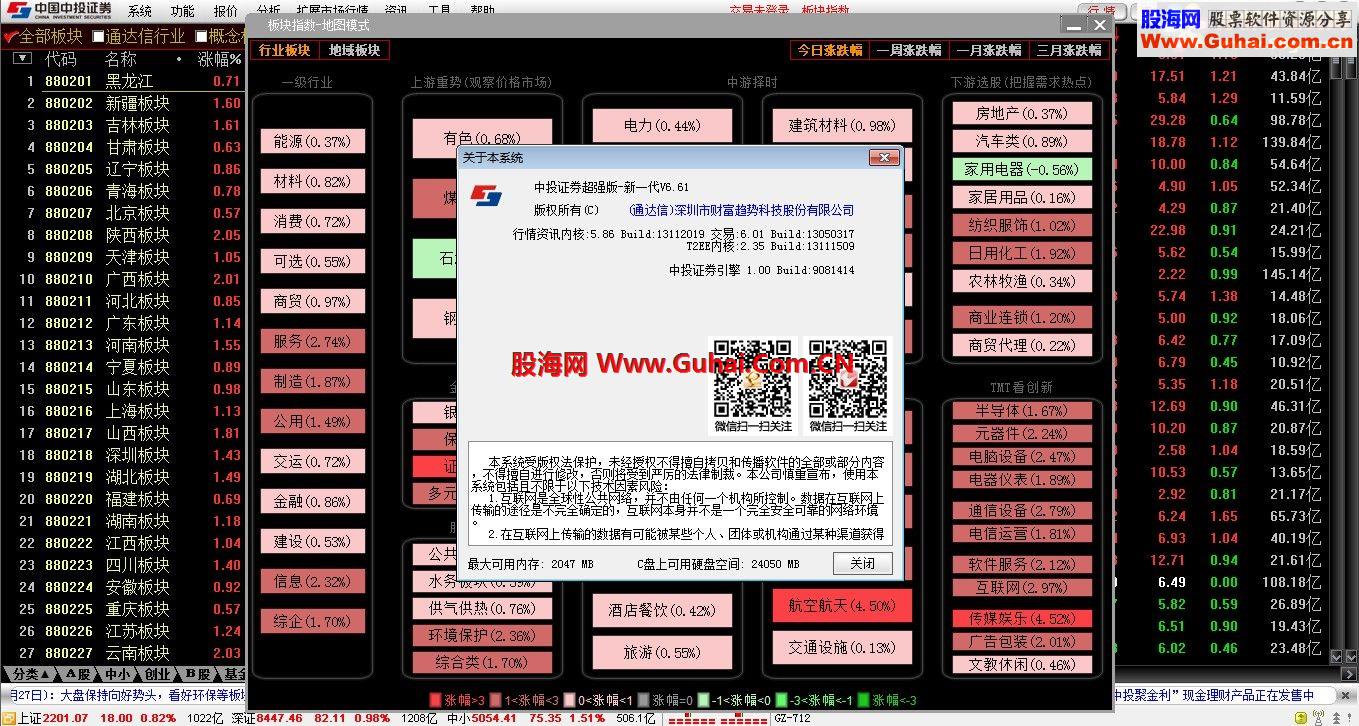
Task: Select the 全部板块 option
Action: [43, 36]
